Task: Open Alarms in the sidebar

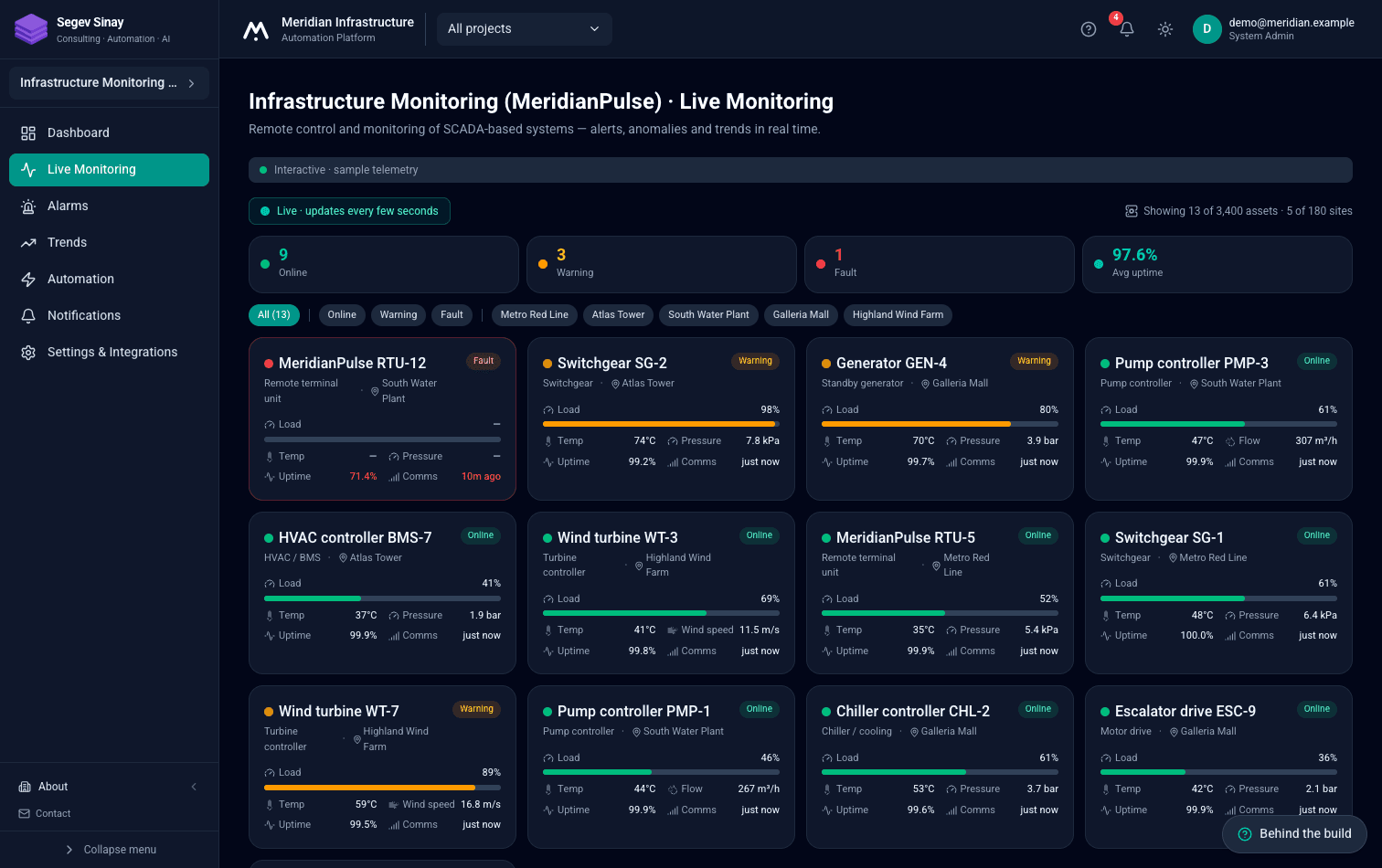Action: 109,206
